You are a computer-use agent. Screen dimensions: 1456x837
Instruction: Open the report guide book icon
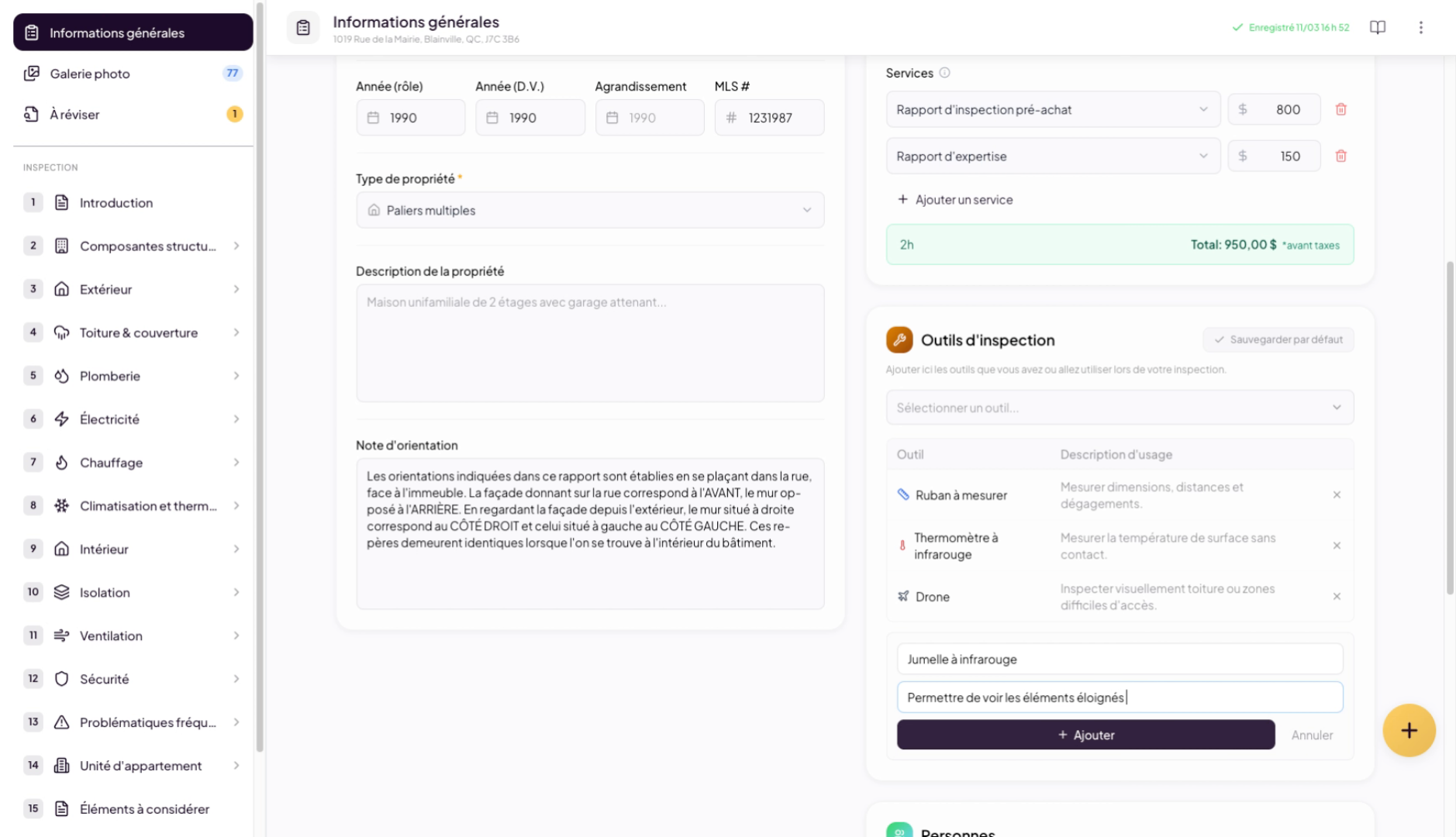1378,27
